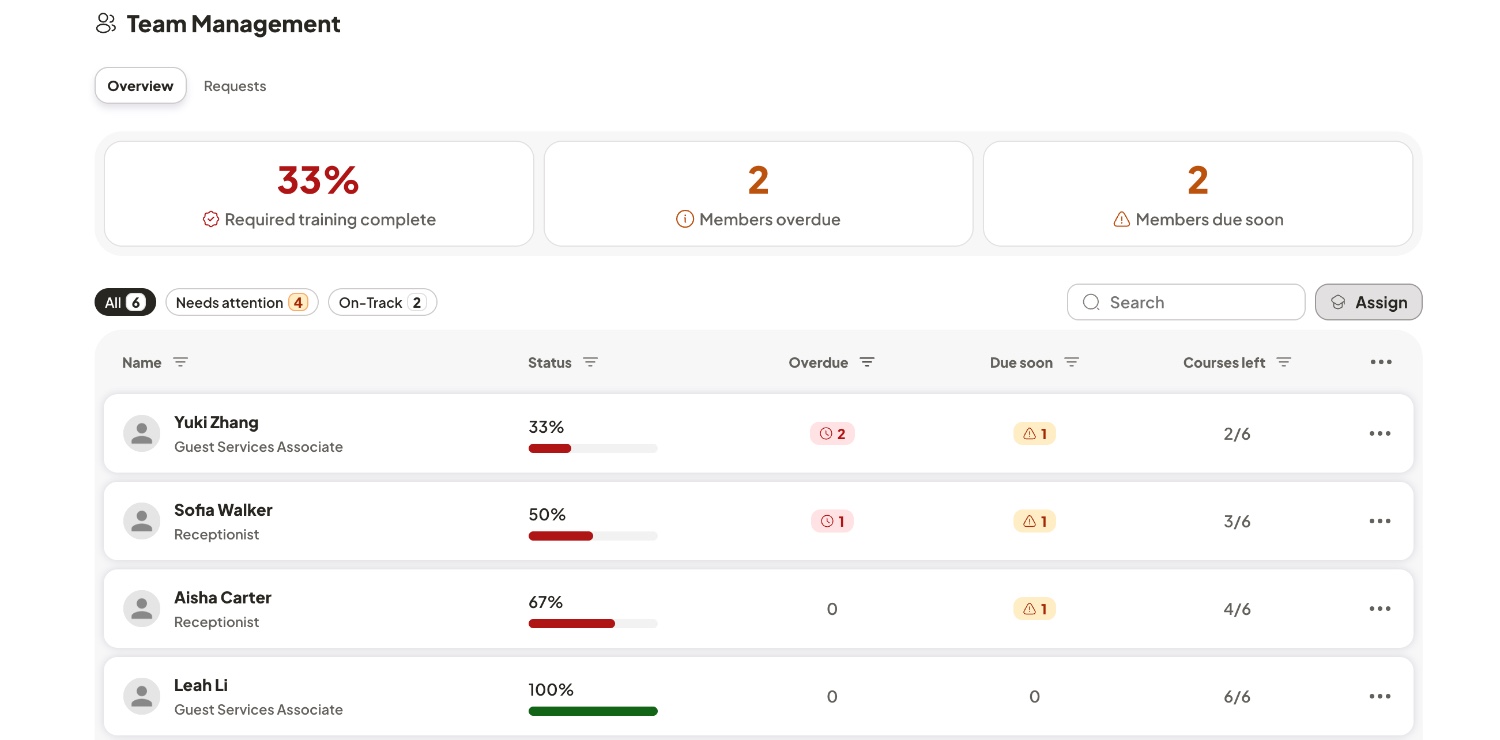The image size is (1500, 740).
Task: Click Aisha Carter's avatar icon
Action: point(142,609)
